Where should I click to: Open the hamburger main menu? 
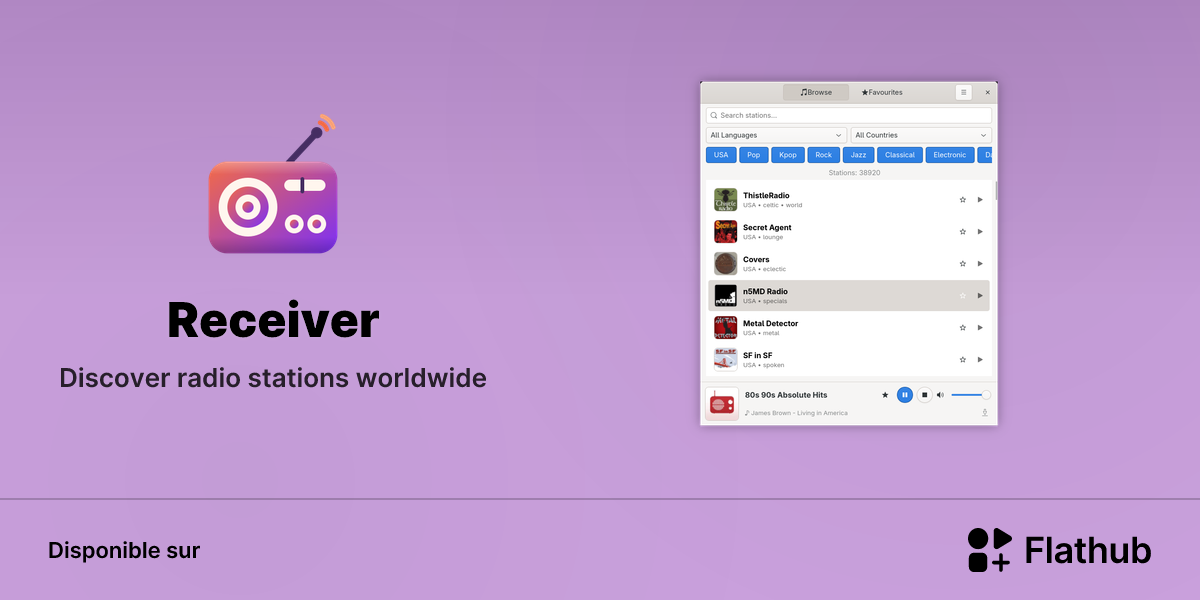point(964,92)
